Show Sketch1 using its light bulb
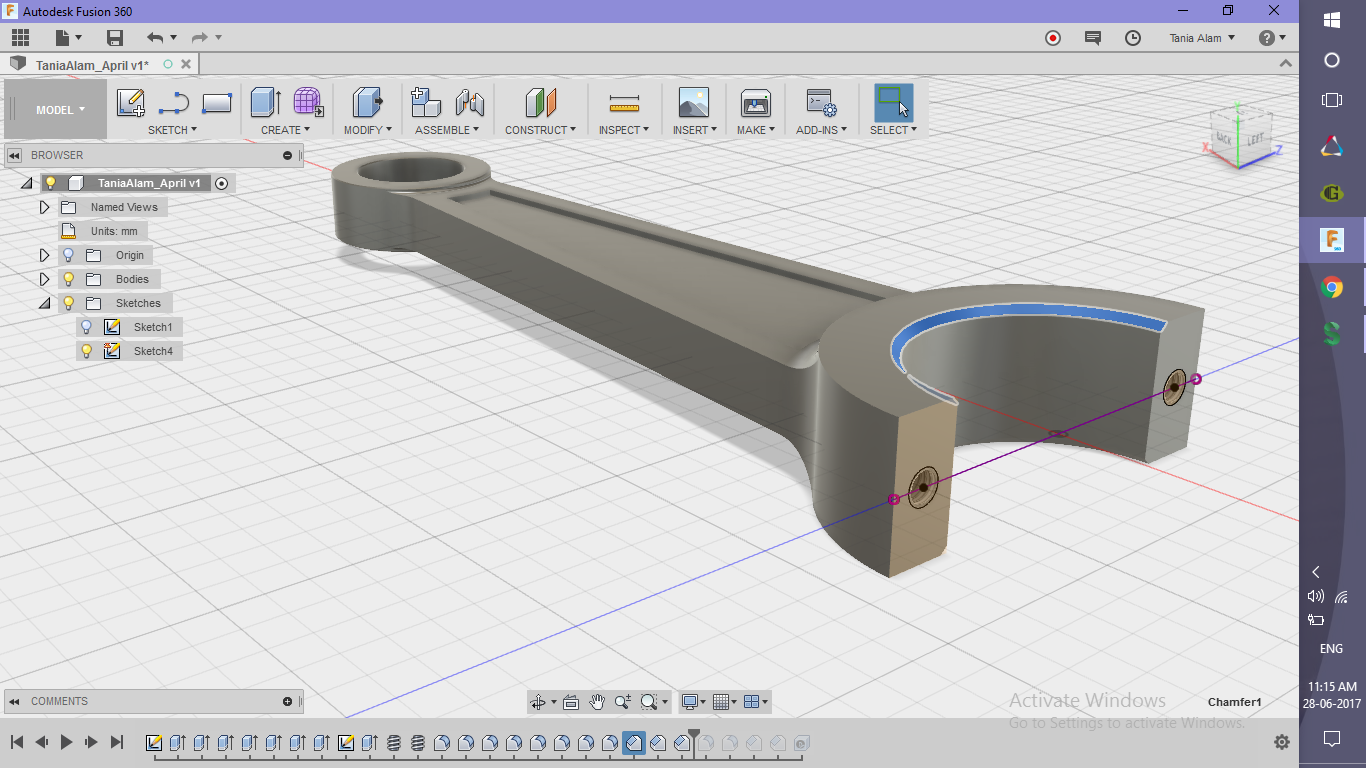Viewport: 1366px width, 768px height. click(87, 327)
